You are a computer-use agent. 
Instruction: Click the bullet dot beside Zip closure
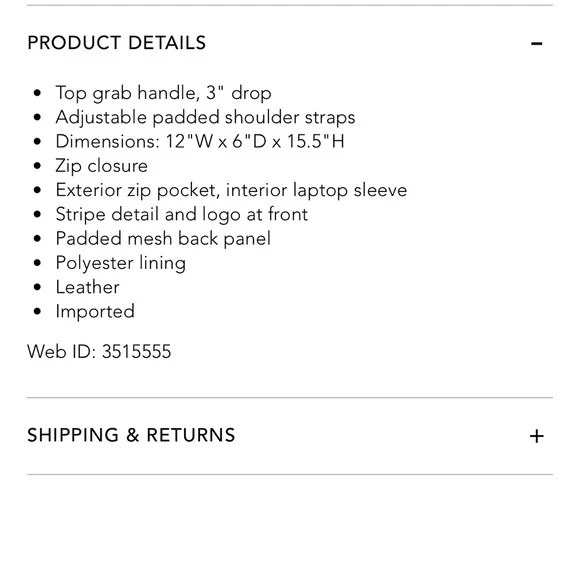pyautogui.click(x=37, y=166)
